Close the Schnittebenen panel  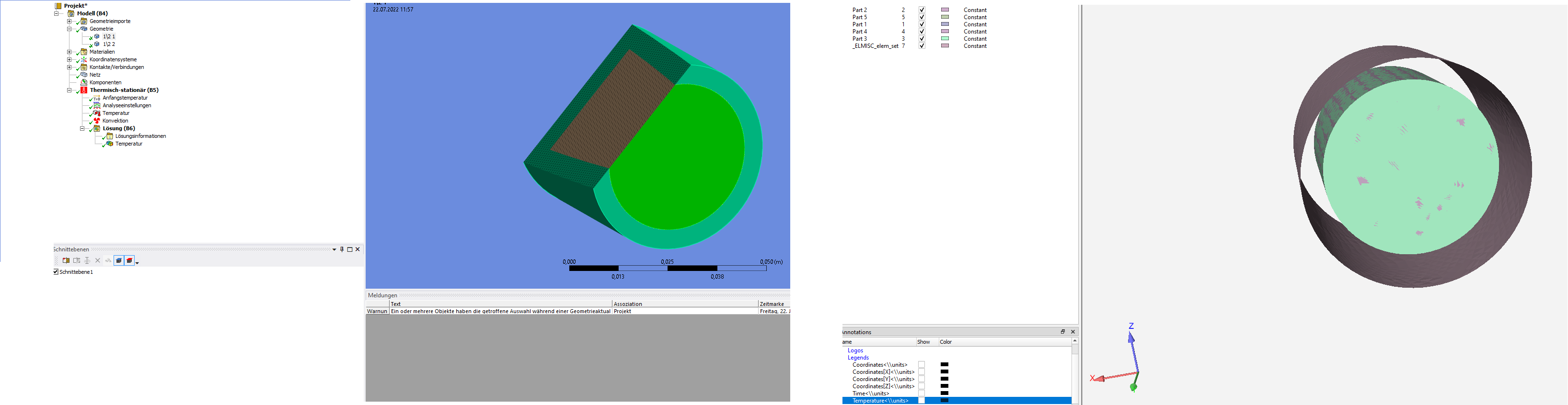[358, 249]
